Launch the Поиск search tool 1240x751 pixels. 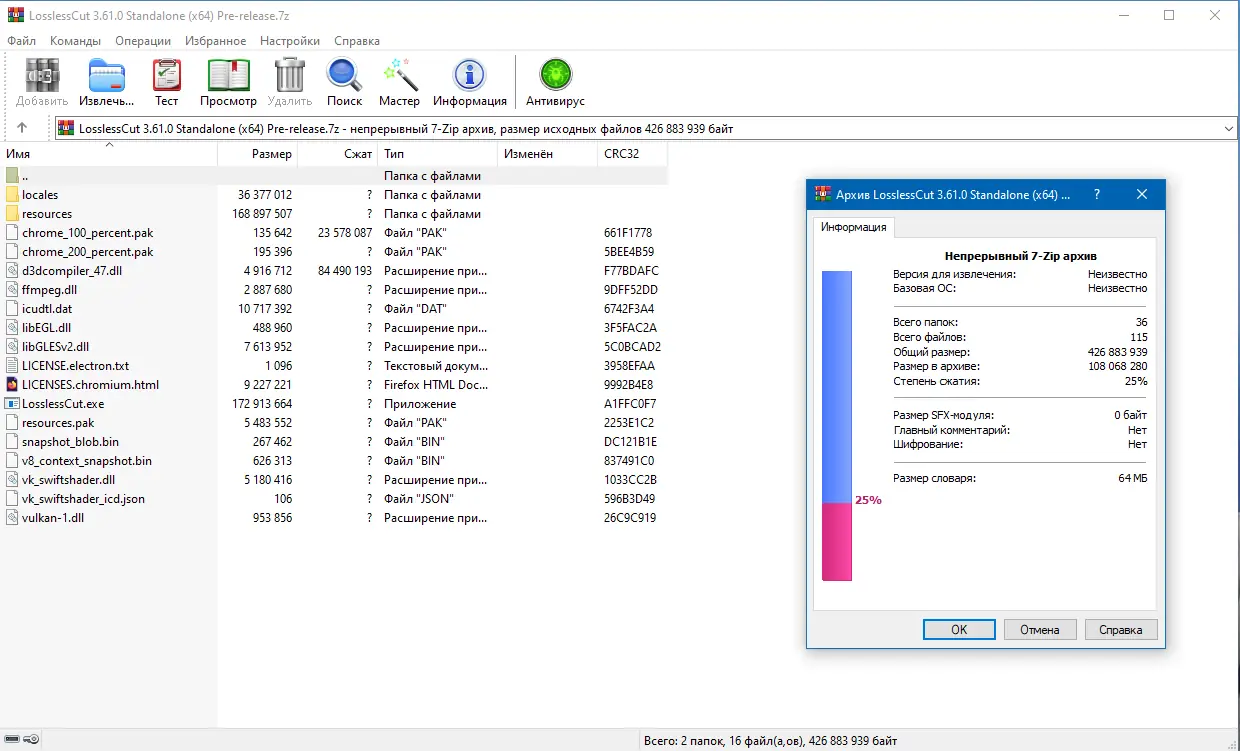(344, 76)
